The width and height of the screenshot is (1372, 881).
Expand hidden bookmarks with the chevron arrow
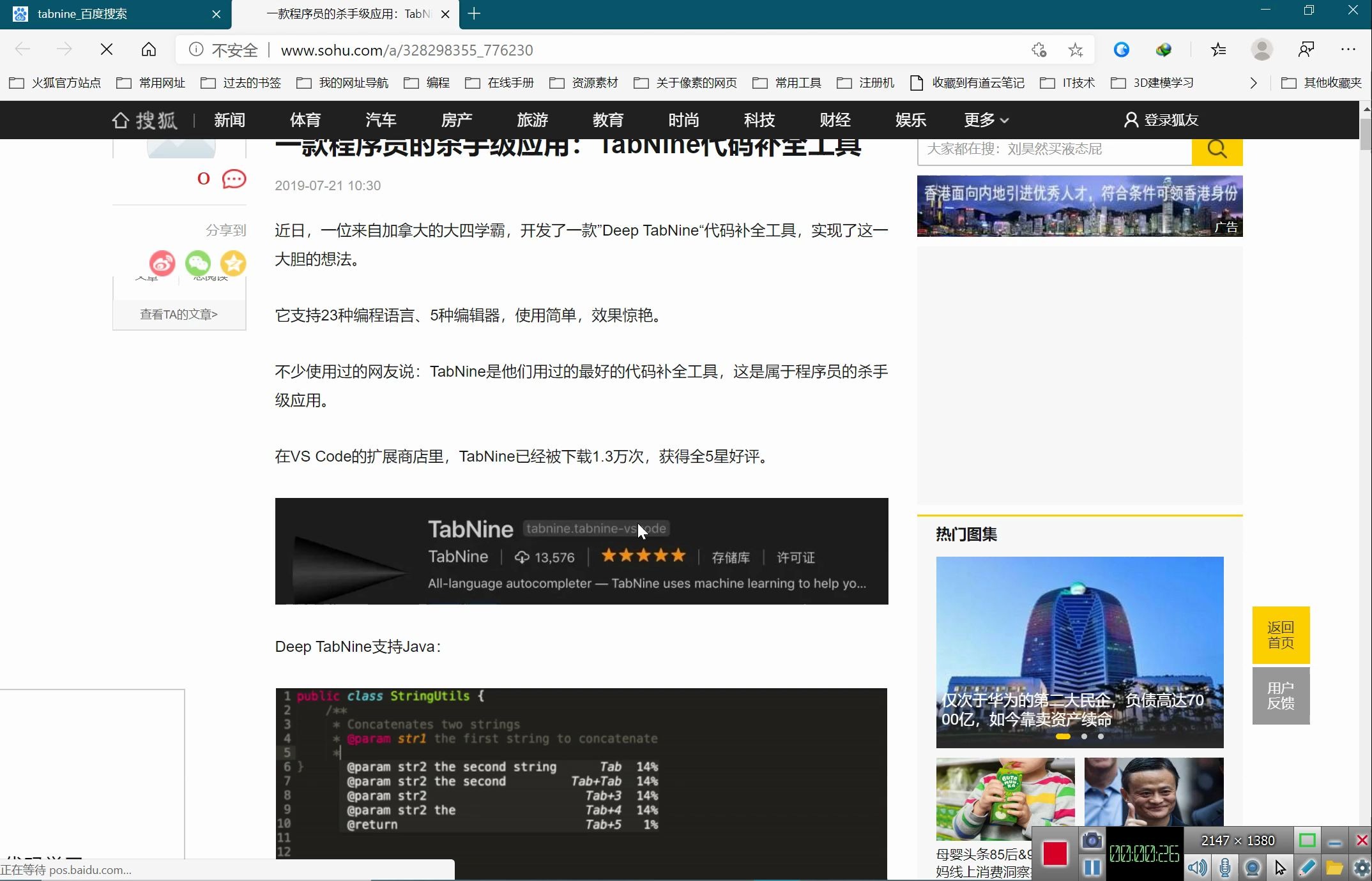coord(1253,82)
